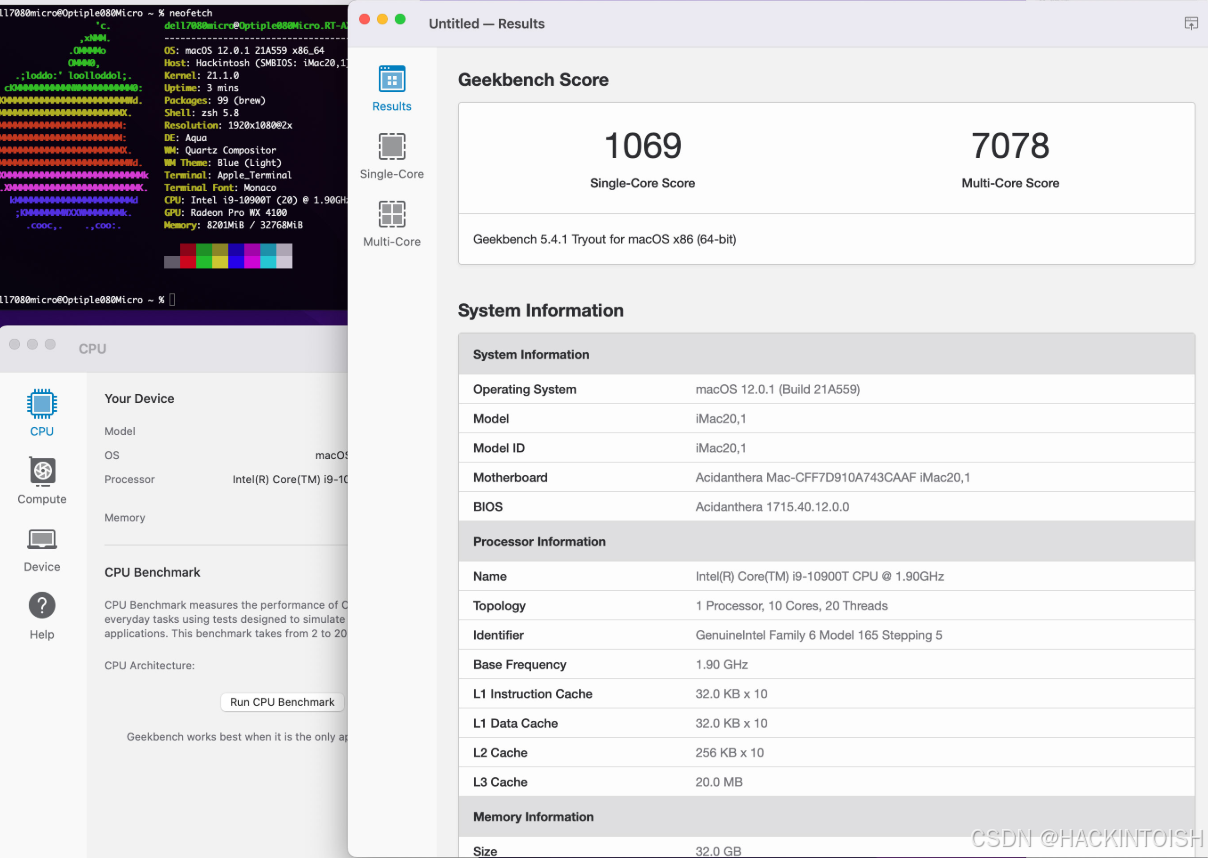Click the CPU Intel i9-10900T line in Terminal
1208x858 pixels.
[x=256, y=200]
